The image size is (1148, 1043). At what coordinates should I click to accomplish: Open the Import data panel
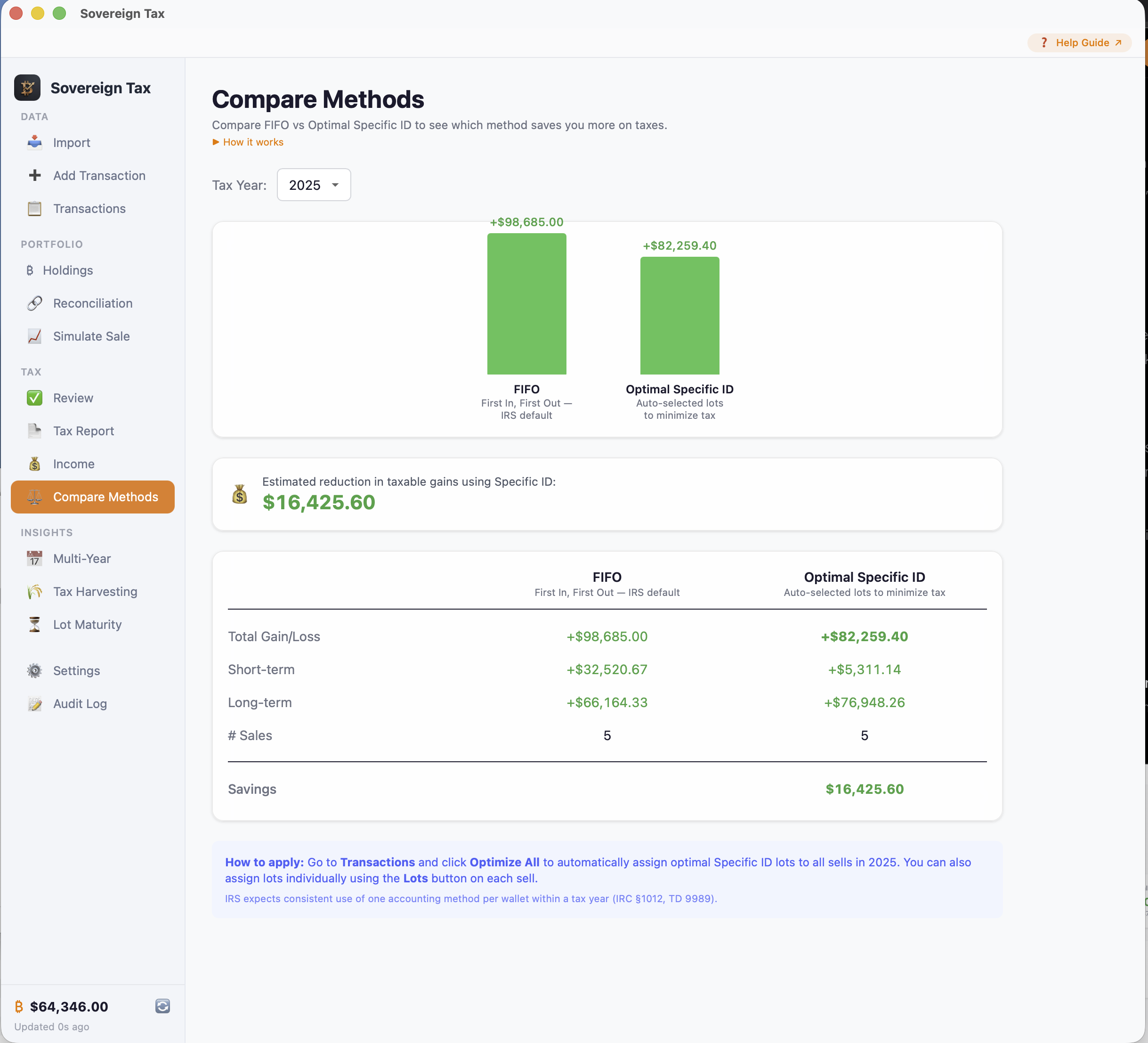tap(71, 142)
